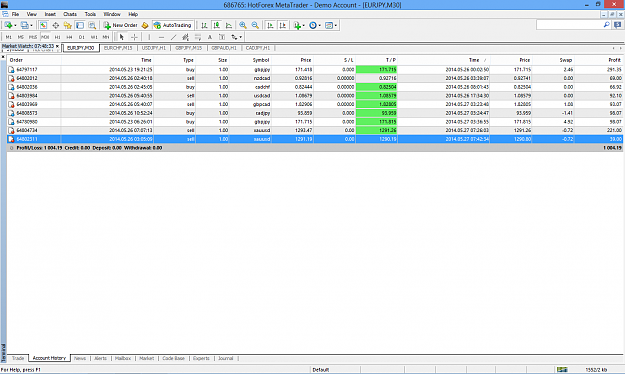Zoom in on the chart
Image resolution: width=625 pixels, height=374 pixels.
242,25
